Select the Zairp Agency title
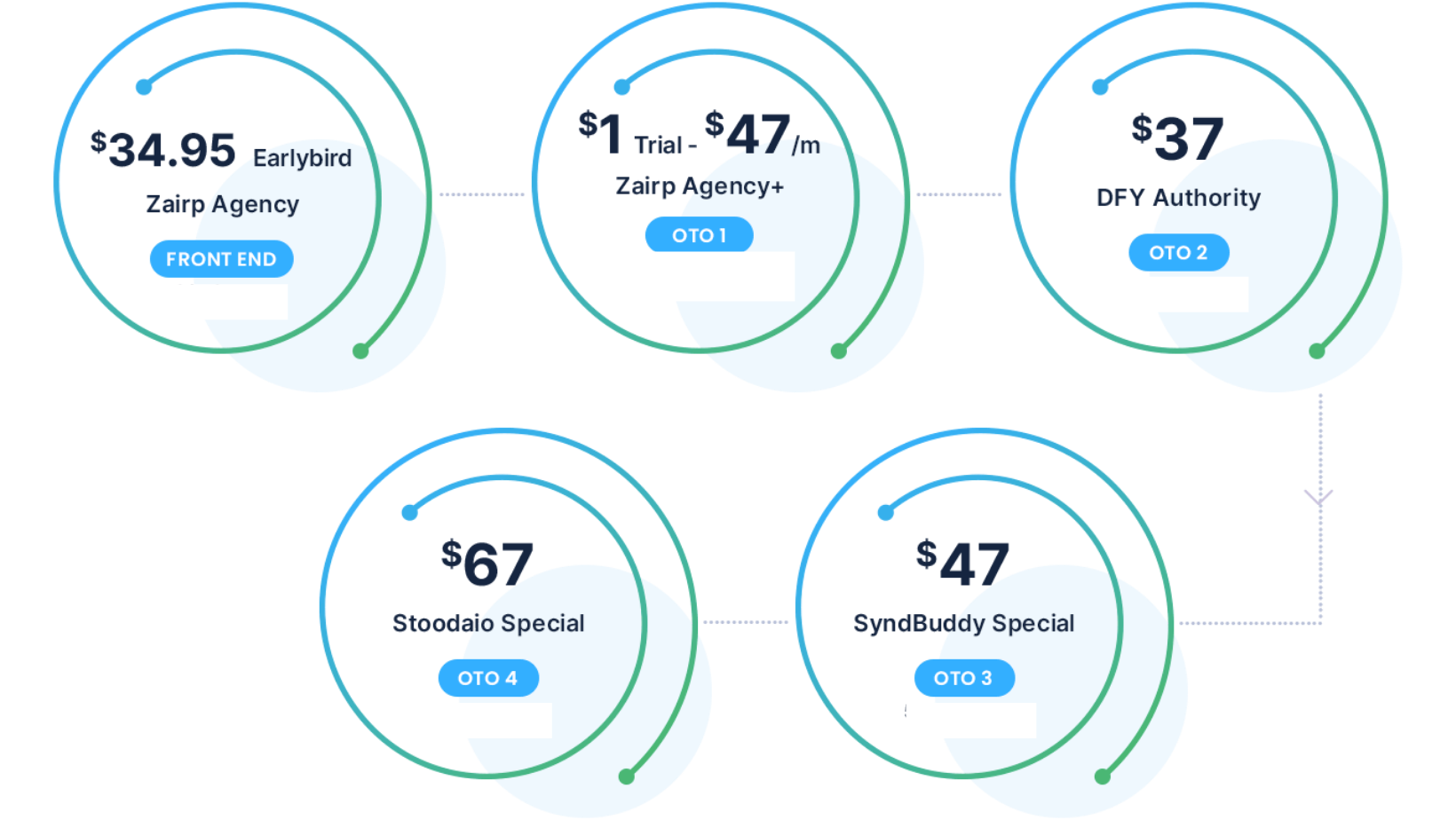1456x820 pixels. click(222, 204)
